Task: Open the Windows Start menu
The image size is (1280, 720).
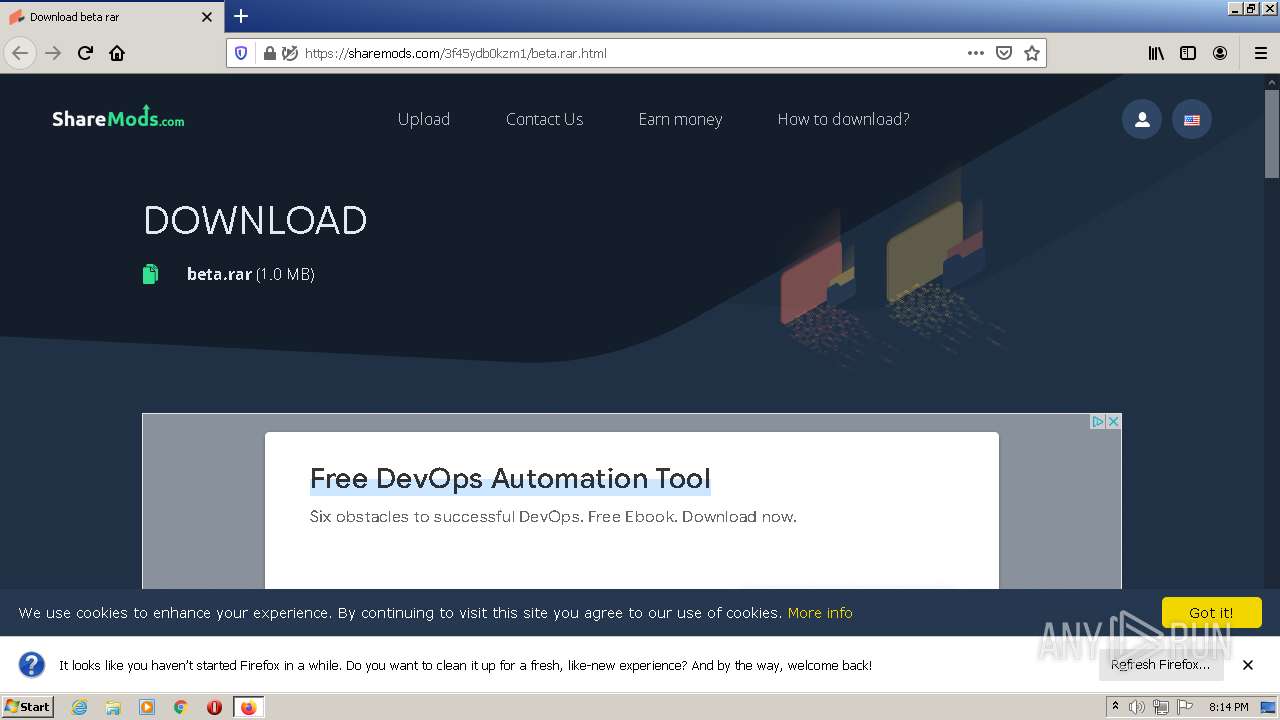Action: (27, 707)
